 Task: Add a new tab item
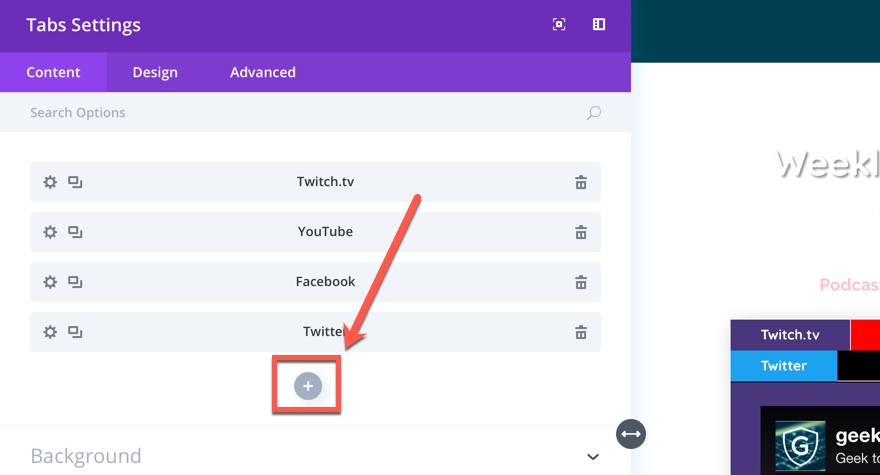tap(308, 385)
